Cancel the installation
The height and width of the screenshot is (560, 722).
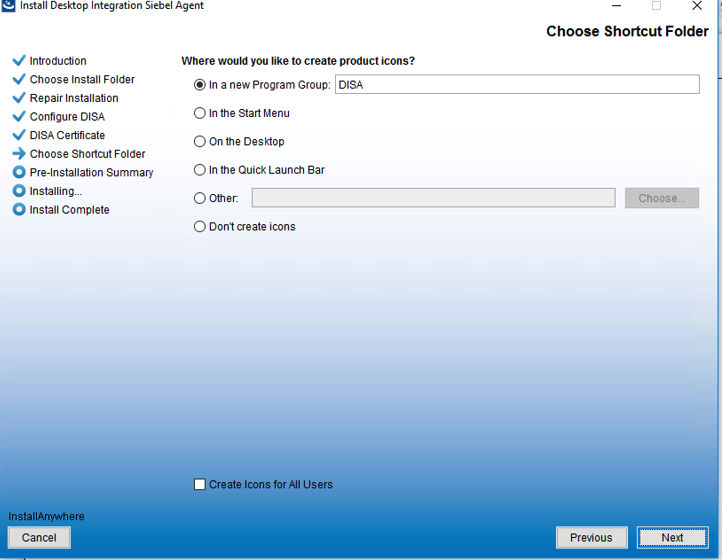pos(39,537)
